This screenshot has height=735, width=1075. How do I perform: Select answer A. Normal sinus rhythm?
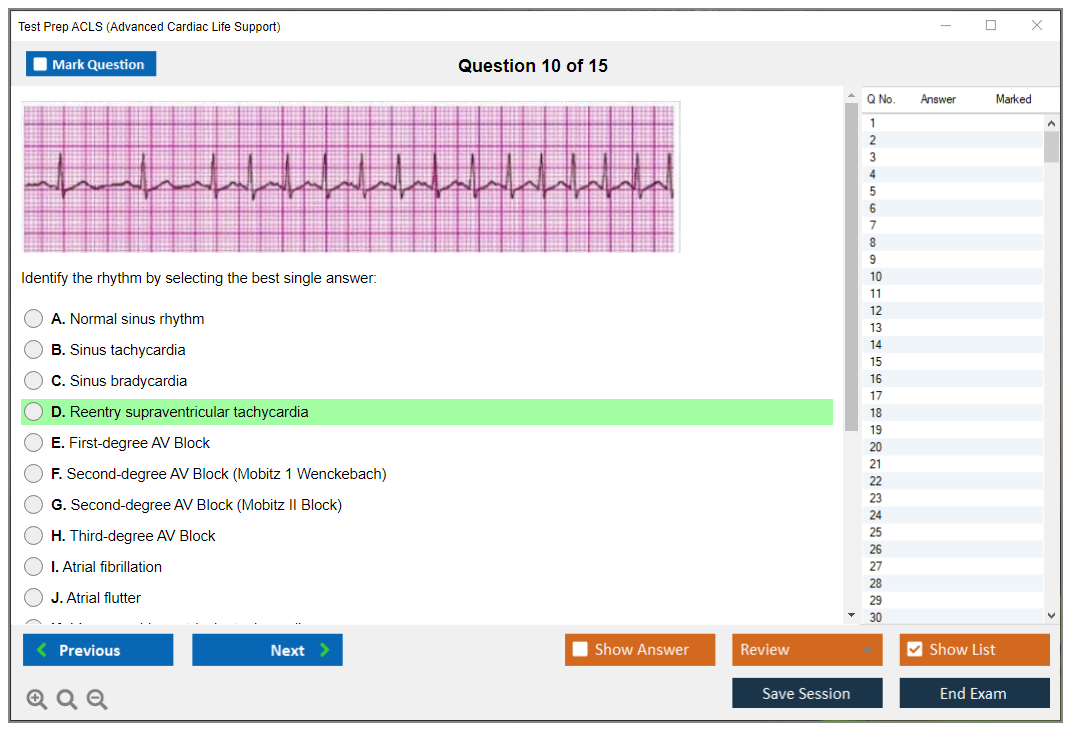click(x=34, y=319)
